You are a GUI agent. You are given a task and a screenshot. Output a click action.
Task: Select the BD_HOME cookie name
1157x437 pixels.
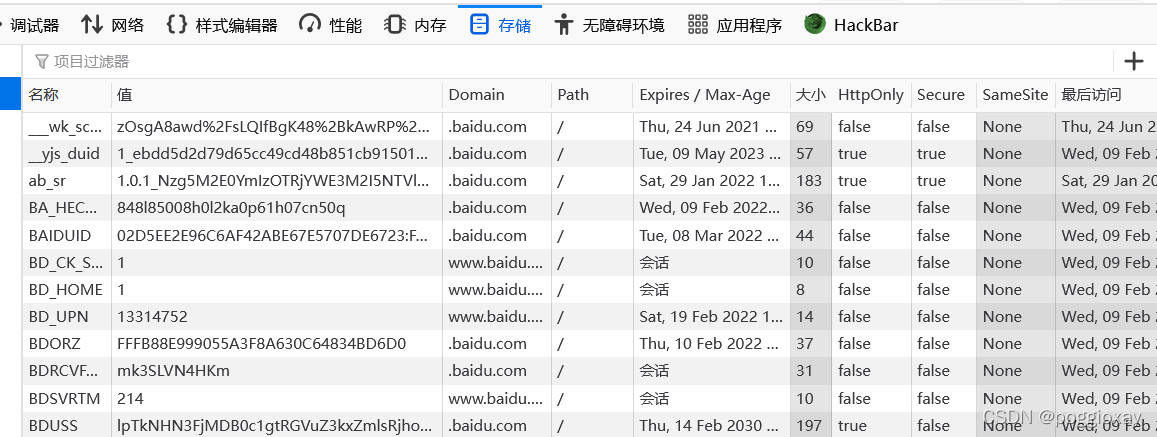[x=65, y=289]
